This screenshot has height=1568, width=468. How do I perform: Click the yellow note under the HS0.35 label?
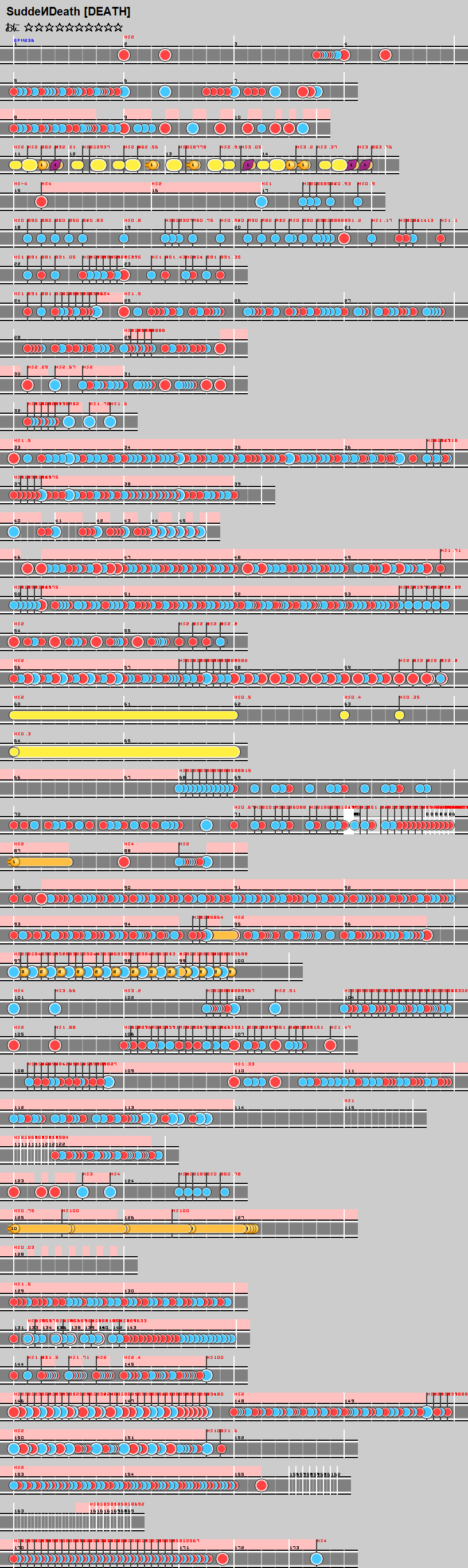[x=399, y=715]
